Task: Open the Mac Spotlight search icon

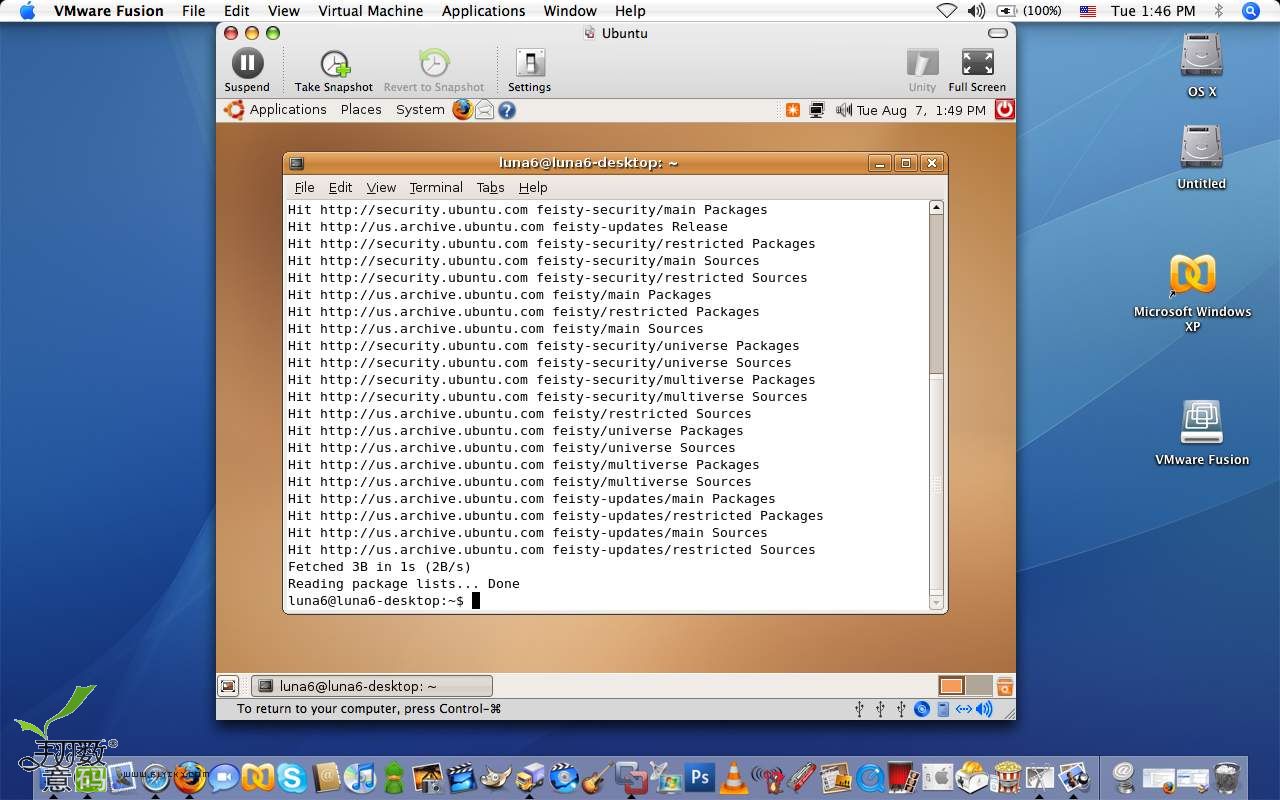Action: 1250,11
